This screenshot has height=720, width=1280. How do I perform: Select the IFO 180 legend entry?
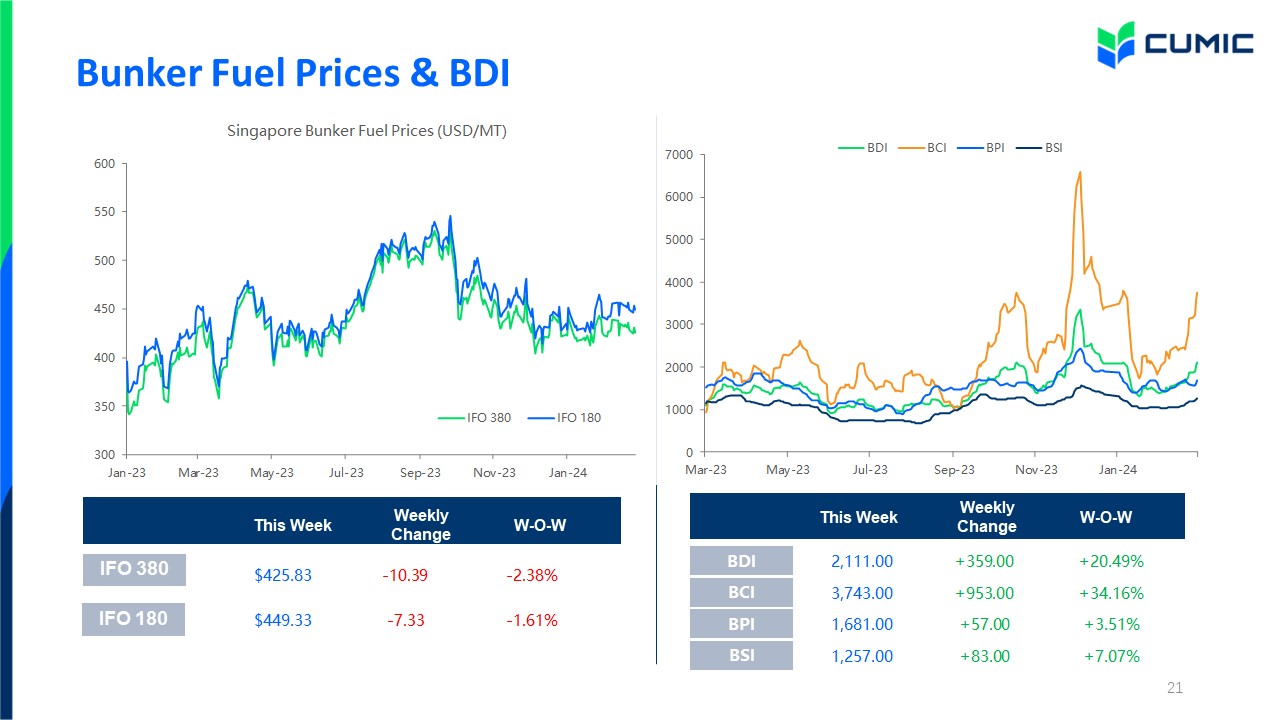[564, 417]
